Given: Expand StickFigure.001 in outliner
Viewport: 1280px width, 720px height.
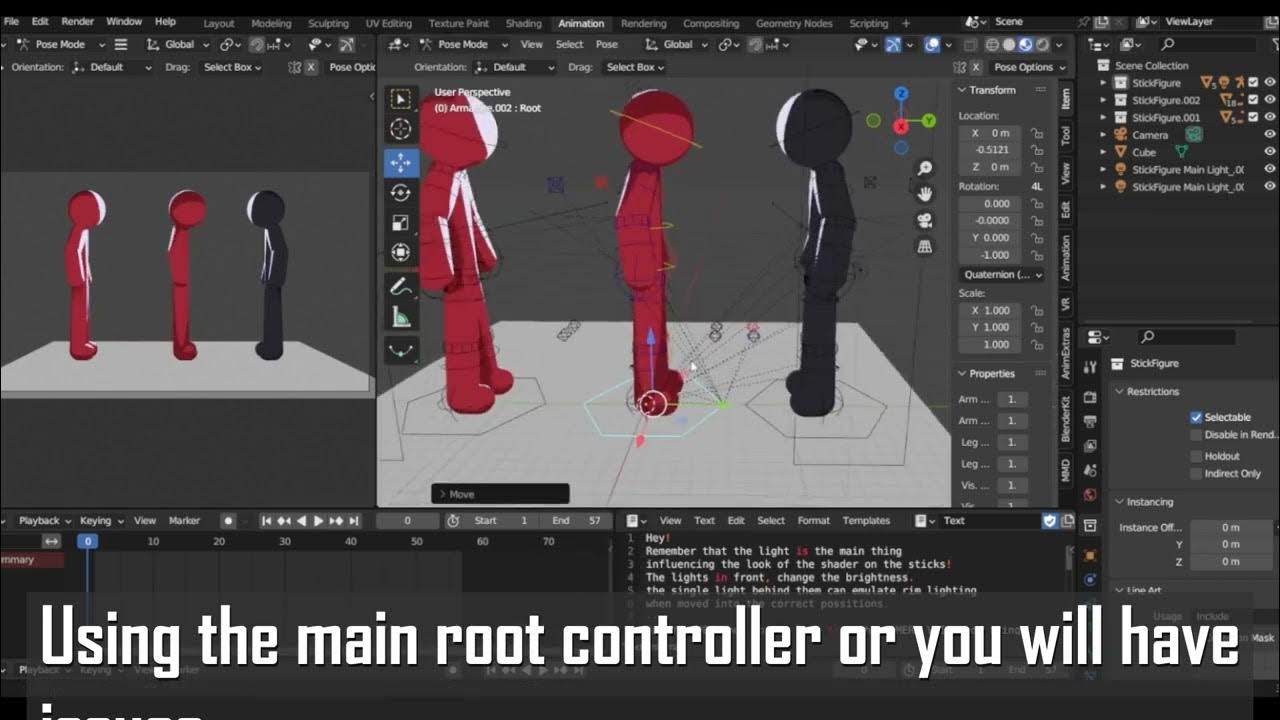Looking at the screenshot, I should (1104, 118).
